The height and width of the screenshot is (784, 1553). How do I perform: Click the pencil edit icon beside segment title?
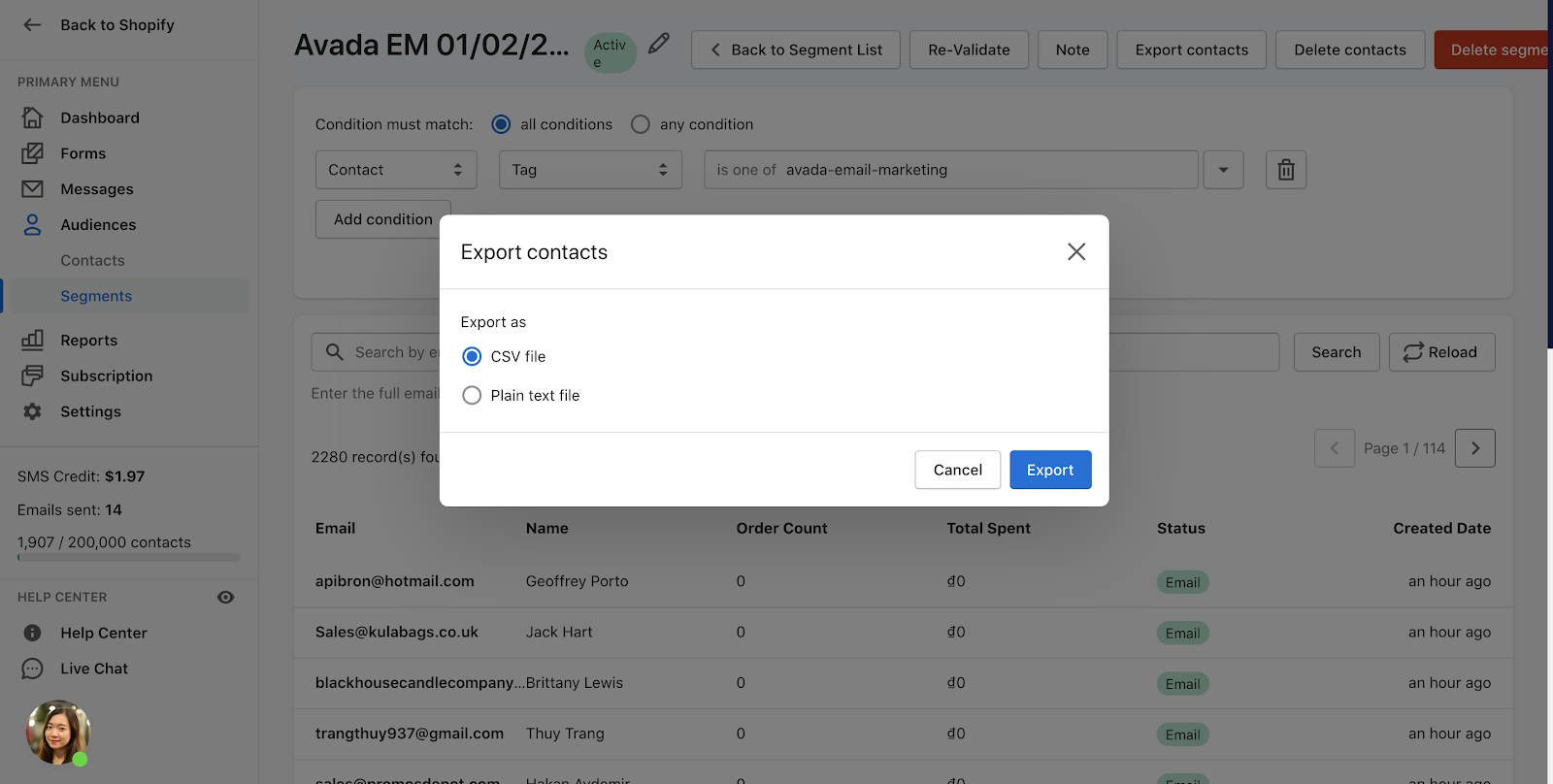pyautogui.click(x=659, y=44)
